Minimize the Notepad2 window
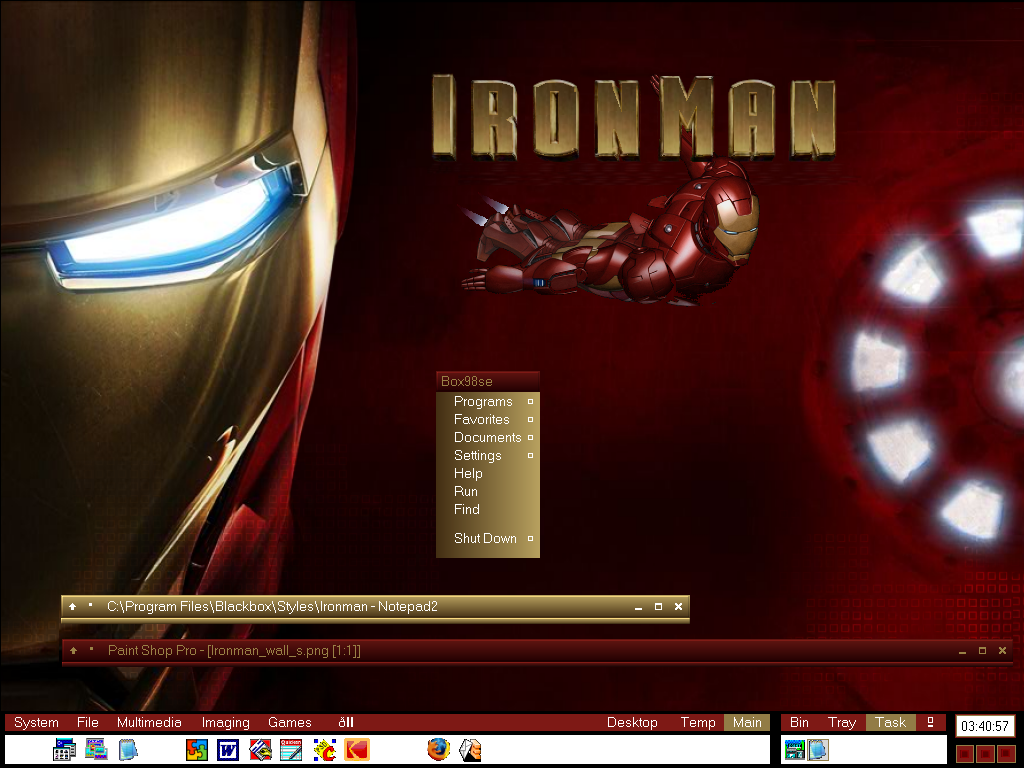1024x768 pixels. point(638,607)
